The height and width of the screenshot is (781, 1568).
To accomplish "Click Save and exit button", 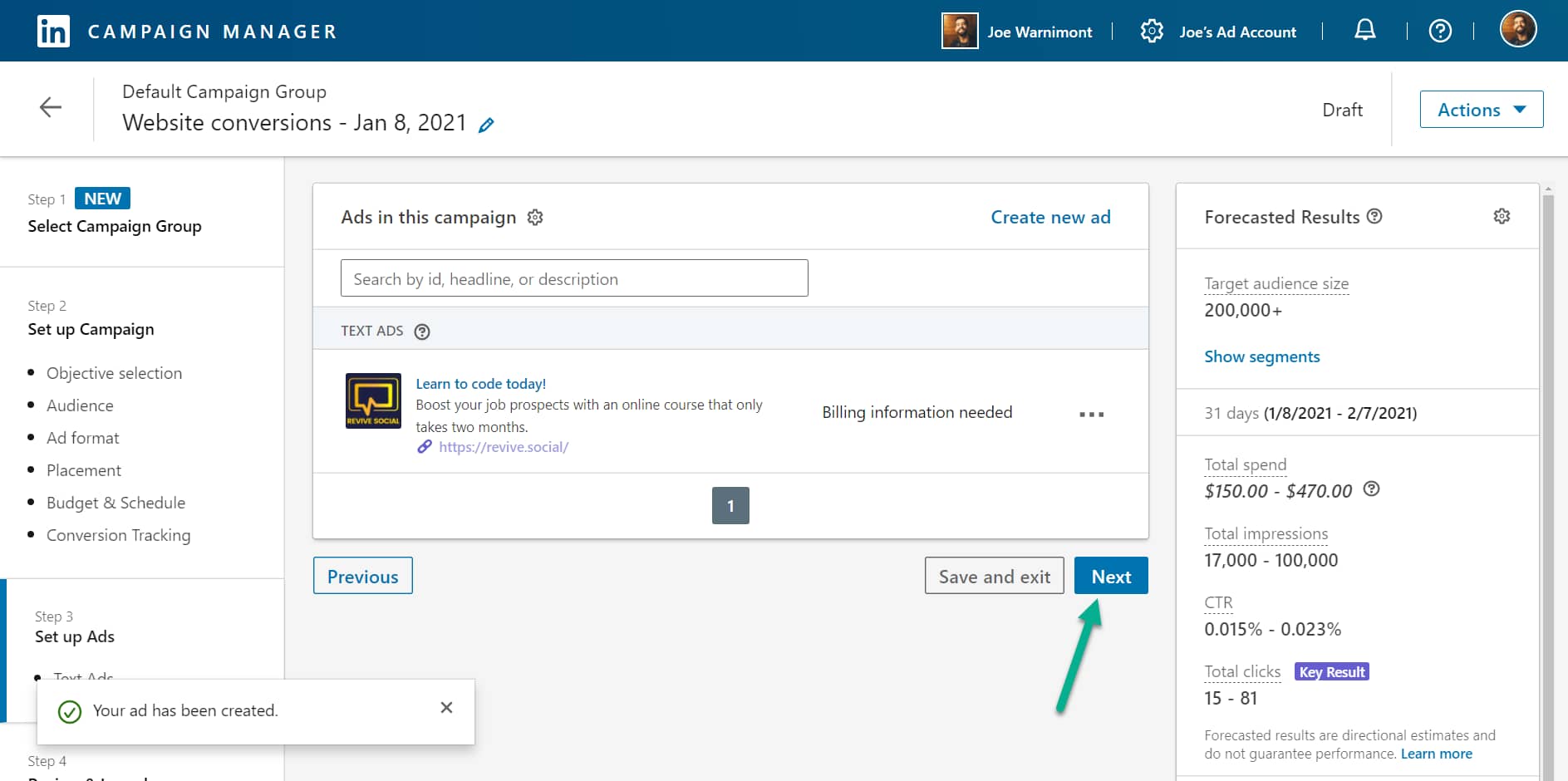I will pos(994,576).
